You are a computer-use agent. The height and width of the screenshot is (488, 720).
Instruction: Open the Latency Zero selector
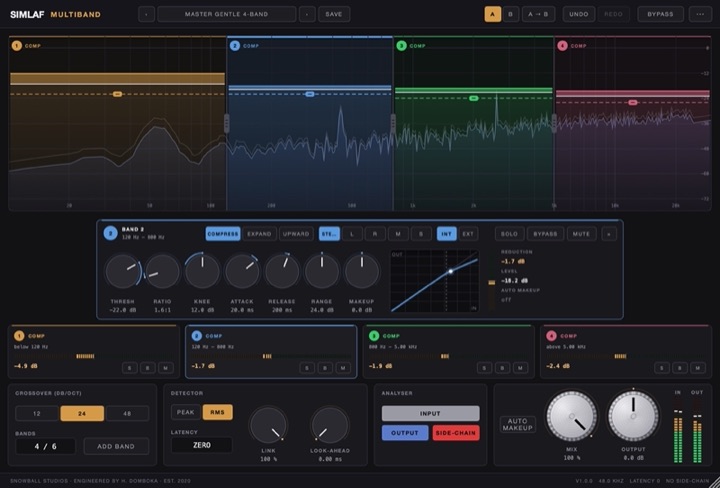pyautogui.click(x=202, y=445)
